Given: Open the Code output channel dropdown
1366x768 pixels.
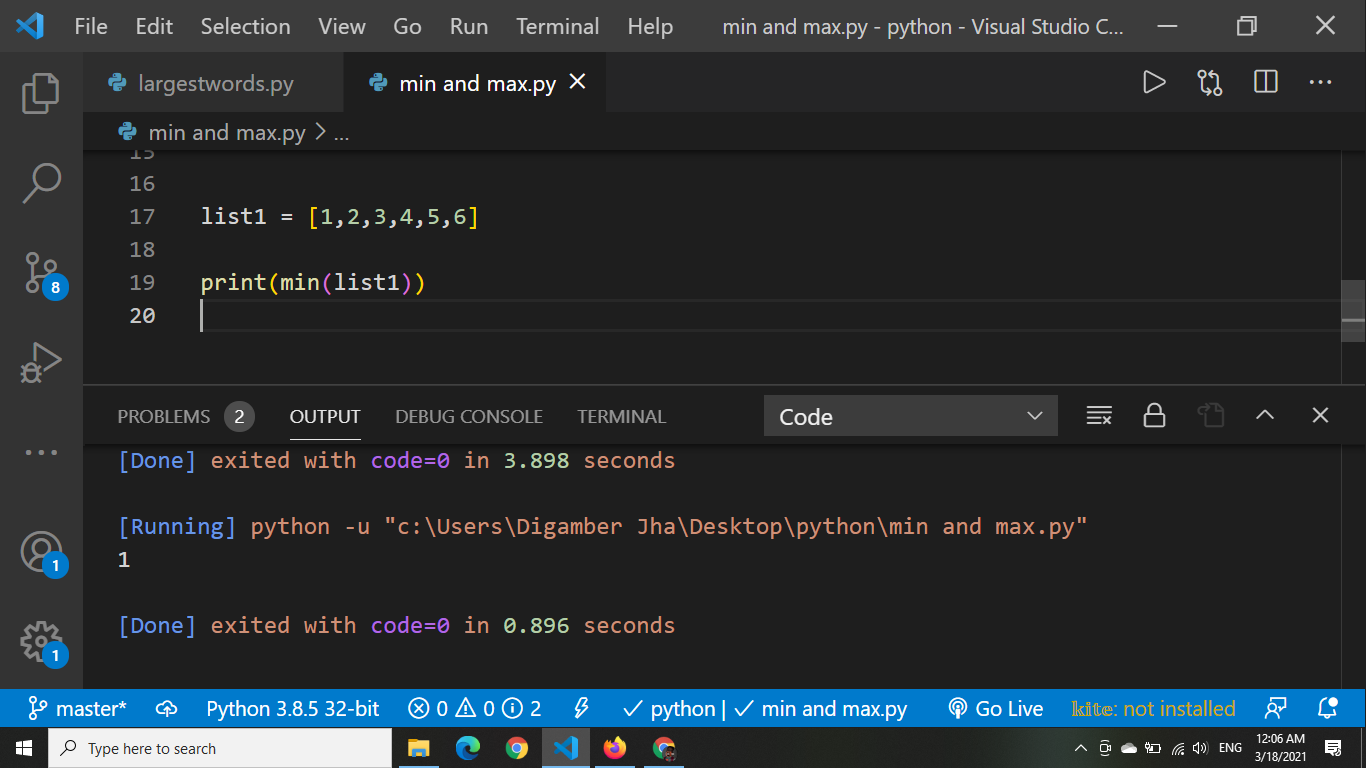Looking at the screenshot, I should (x=909, y=416).
